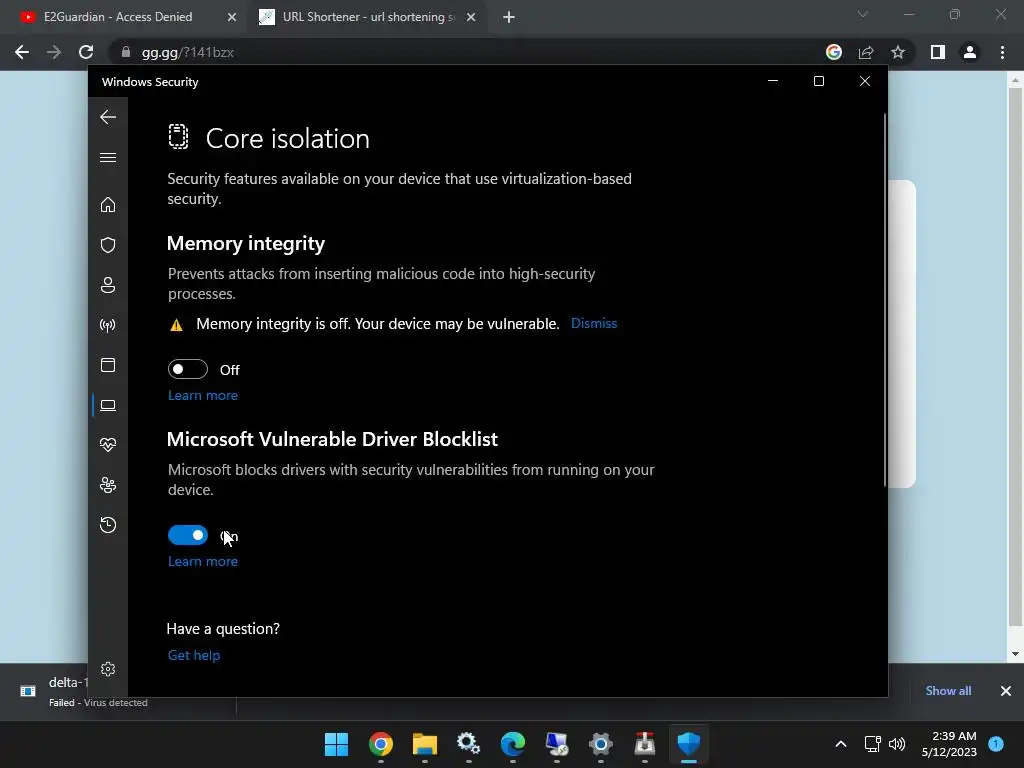
Task: Click the Google icon in address bar
Action: click(x=834, y=52)
